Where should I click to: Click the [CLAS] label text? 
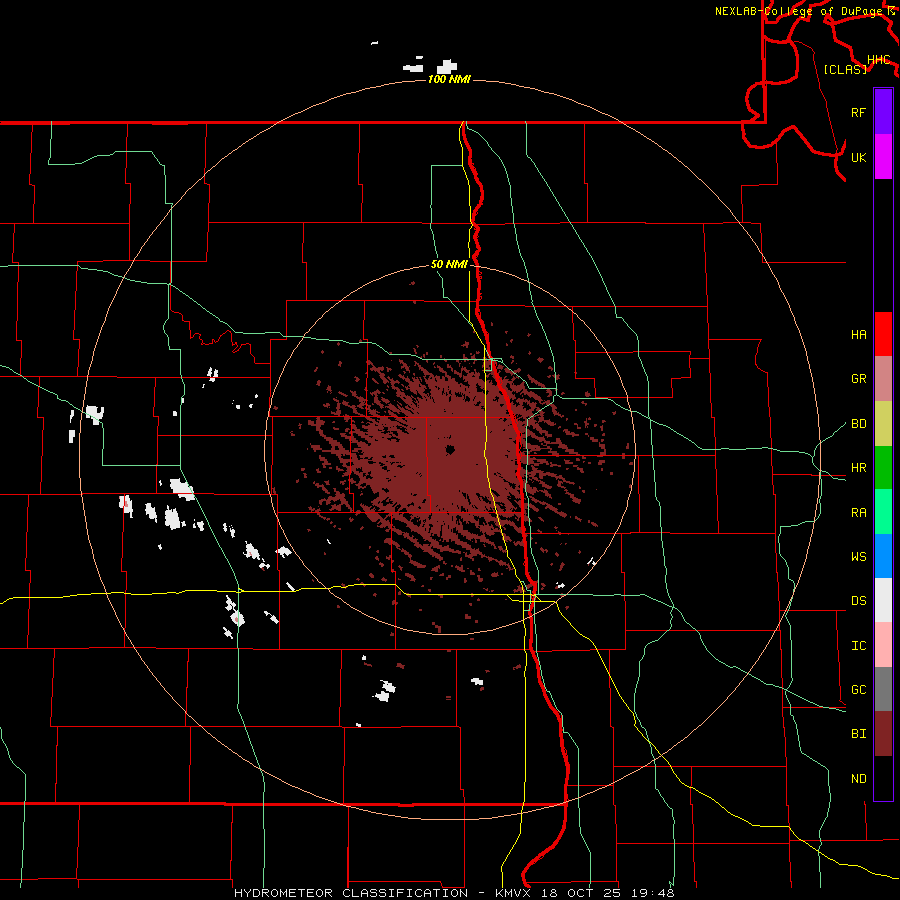(x=845, y=69)
